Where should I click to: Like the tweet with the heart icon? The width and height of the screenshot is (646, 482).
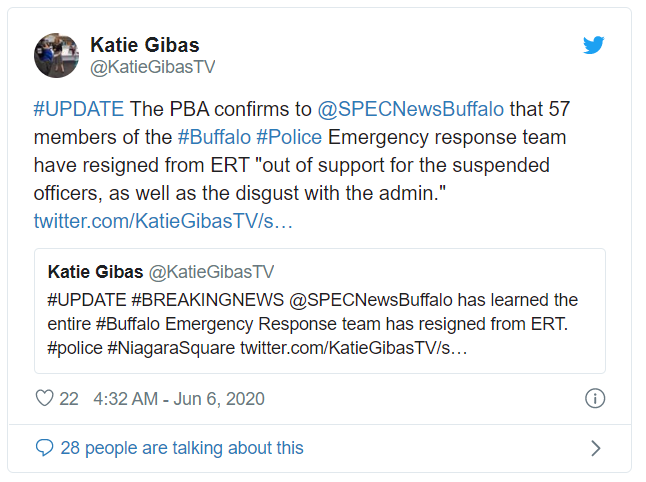pos(44,399)
